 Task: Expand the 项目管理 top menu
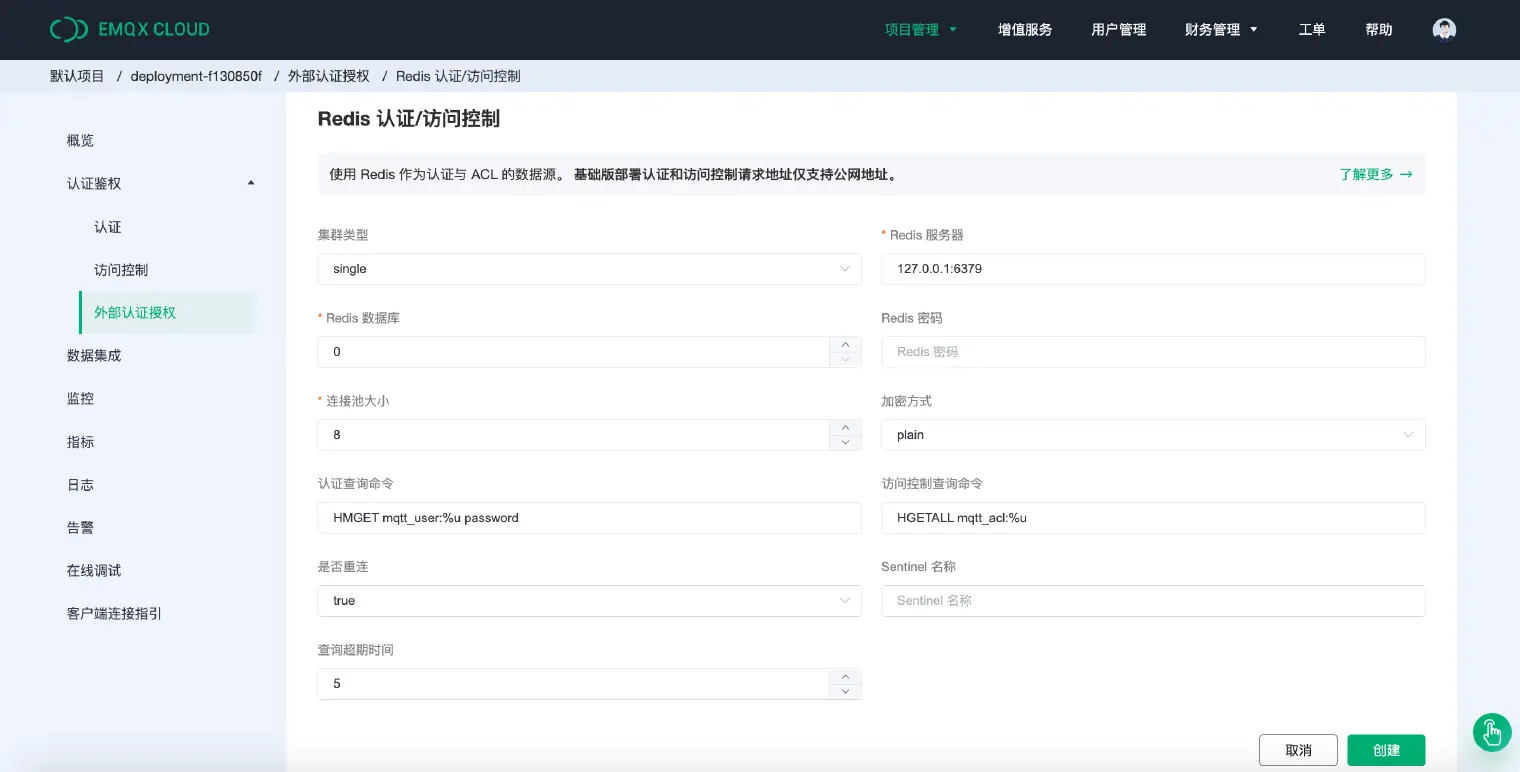click(x=921, y=30)
